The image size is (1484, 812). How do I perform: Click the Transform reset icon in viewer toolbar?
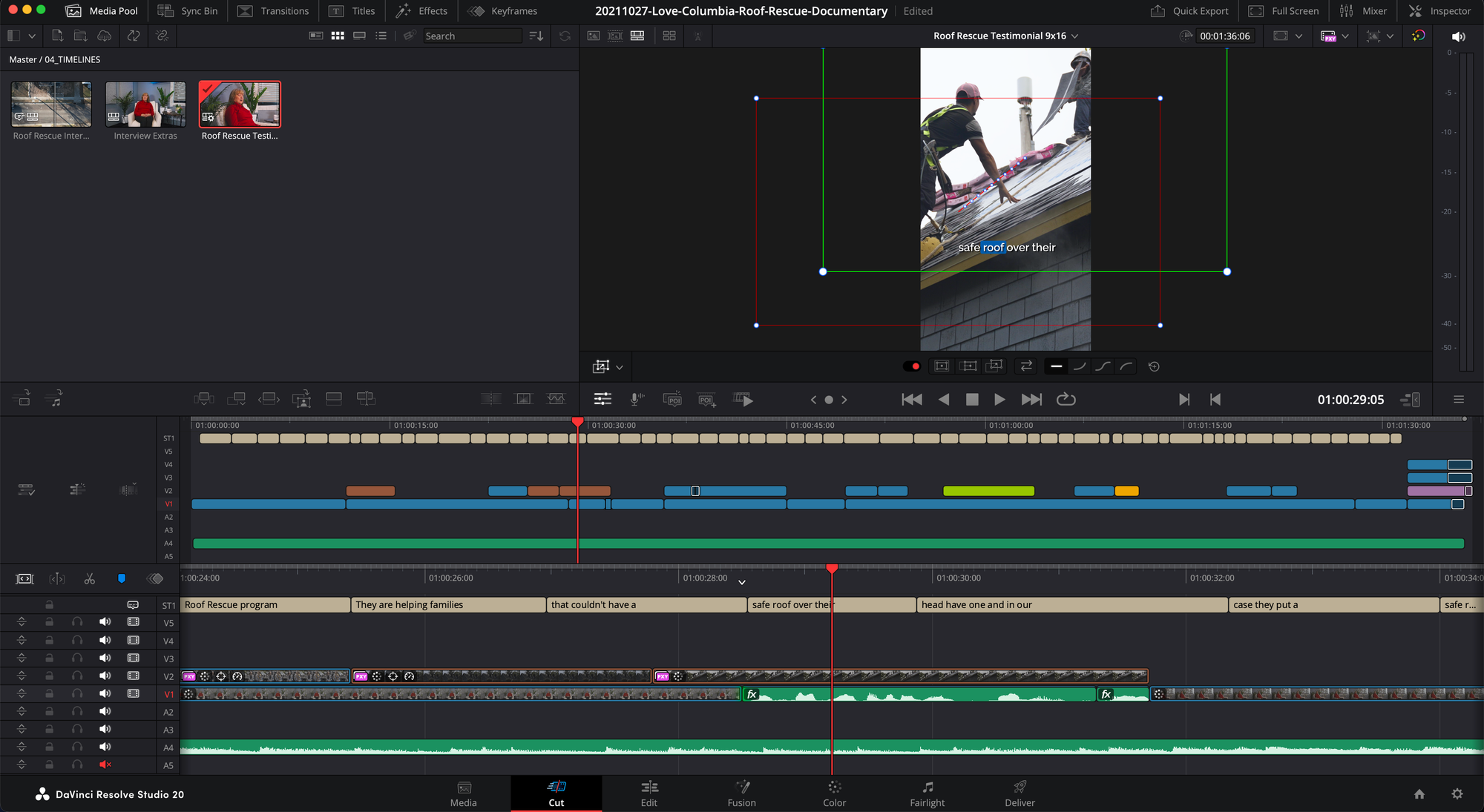pyautogui.click(x=1154, y=366)
